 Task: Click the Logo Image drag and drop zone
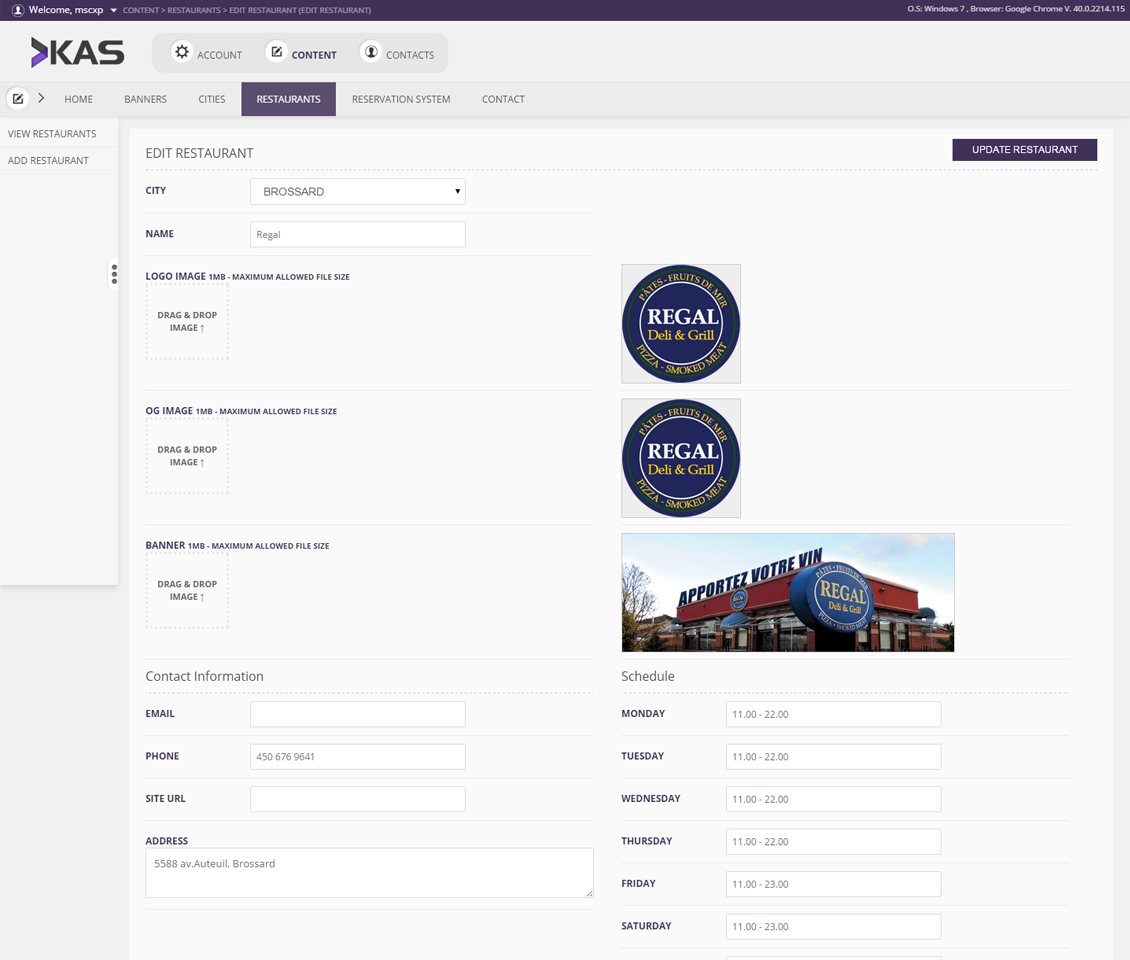[187, 321]
